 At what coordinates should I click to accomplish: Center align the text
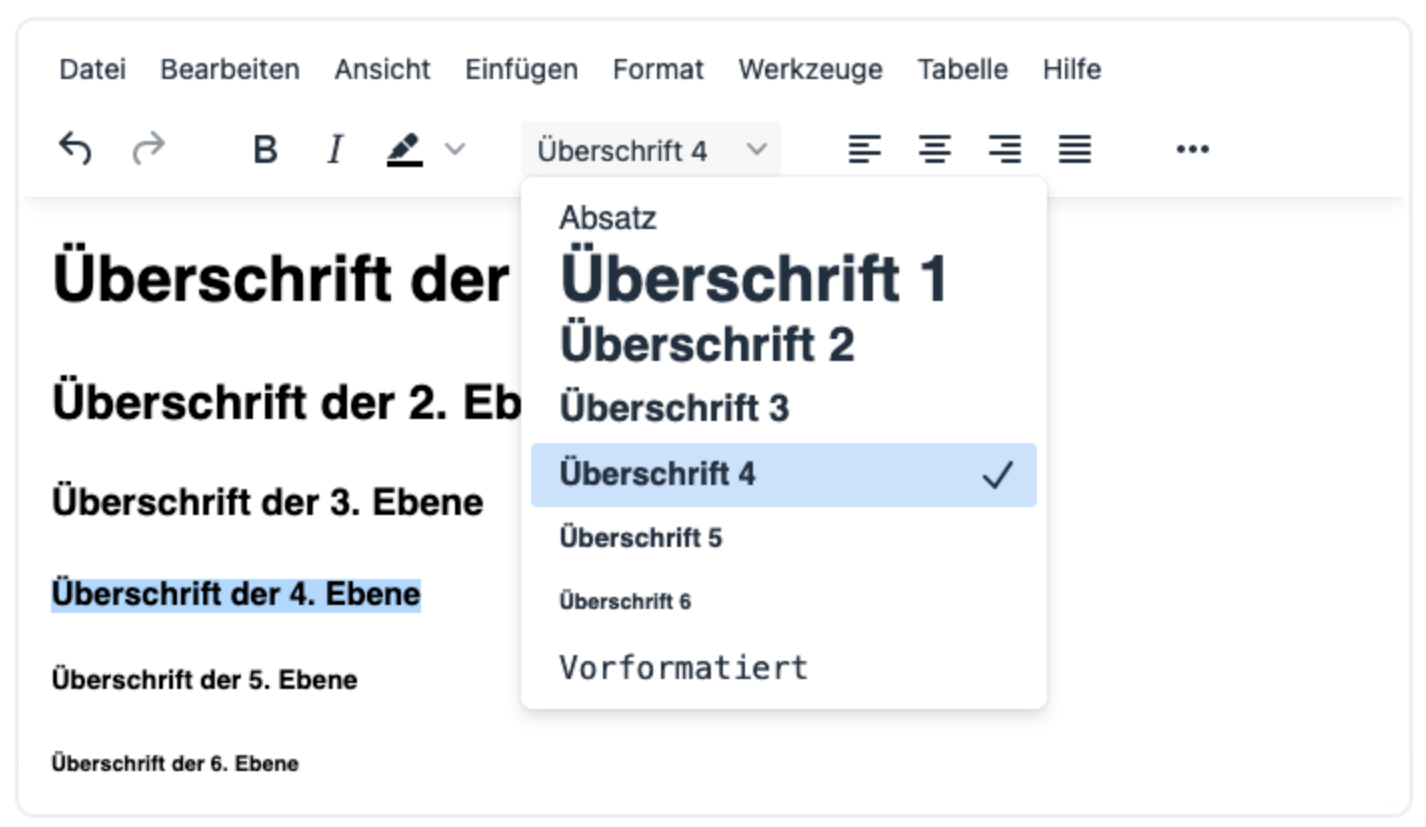[935, 150]
